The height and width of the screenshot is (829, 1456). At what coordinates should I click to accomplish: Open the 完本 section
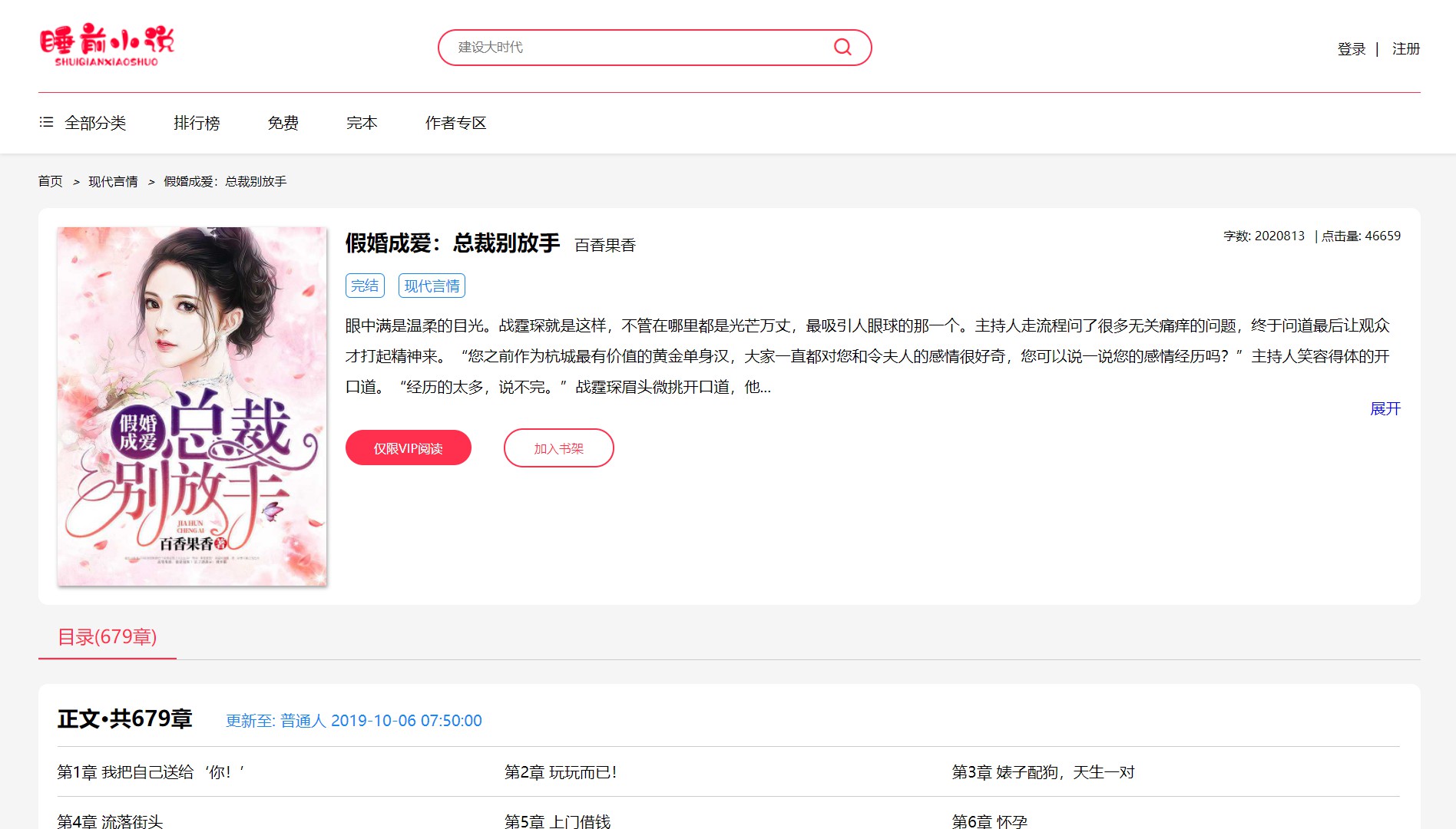click(x=362, y=123)
